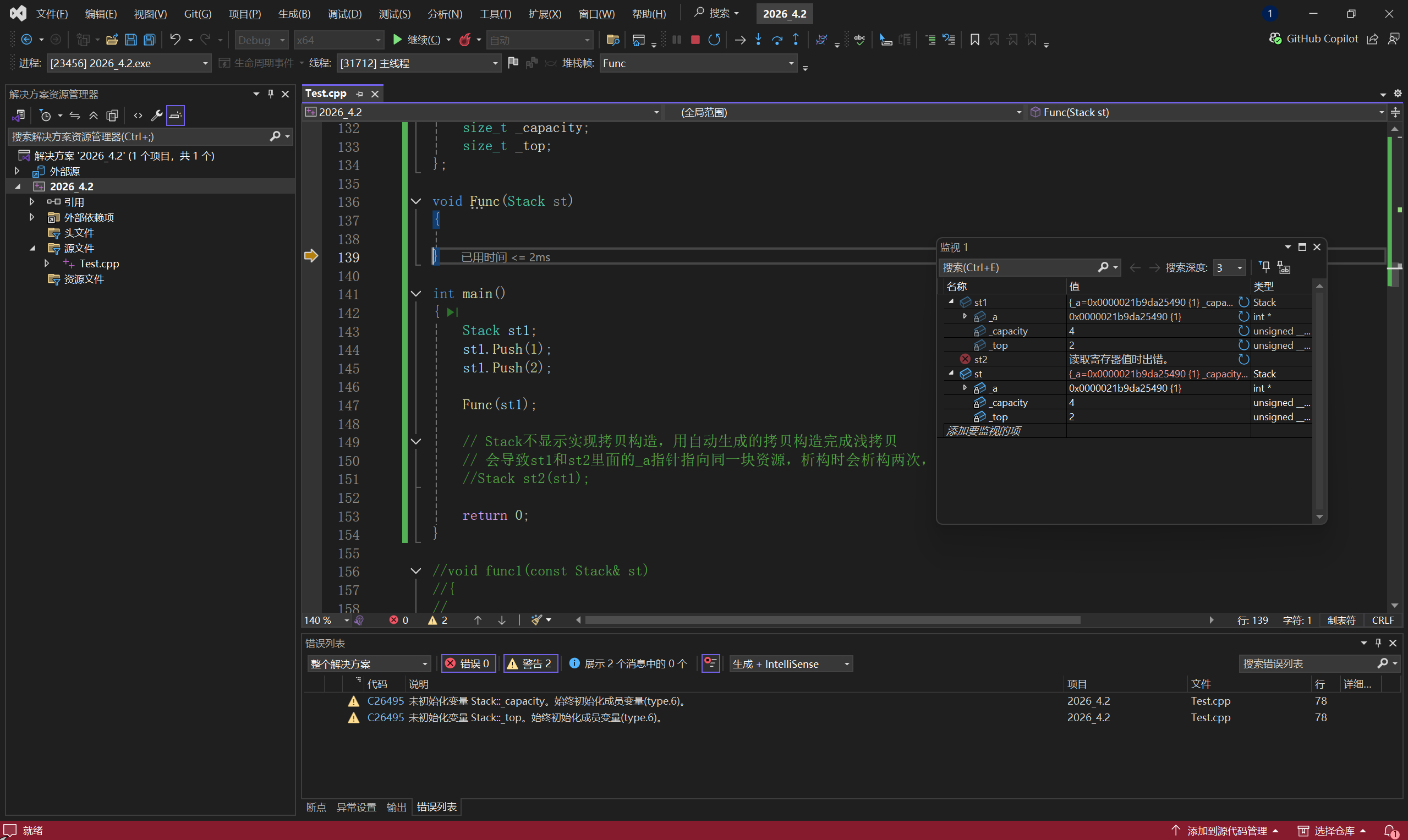Open the 调试(D) menu

[344, 14]
